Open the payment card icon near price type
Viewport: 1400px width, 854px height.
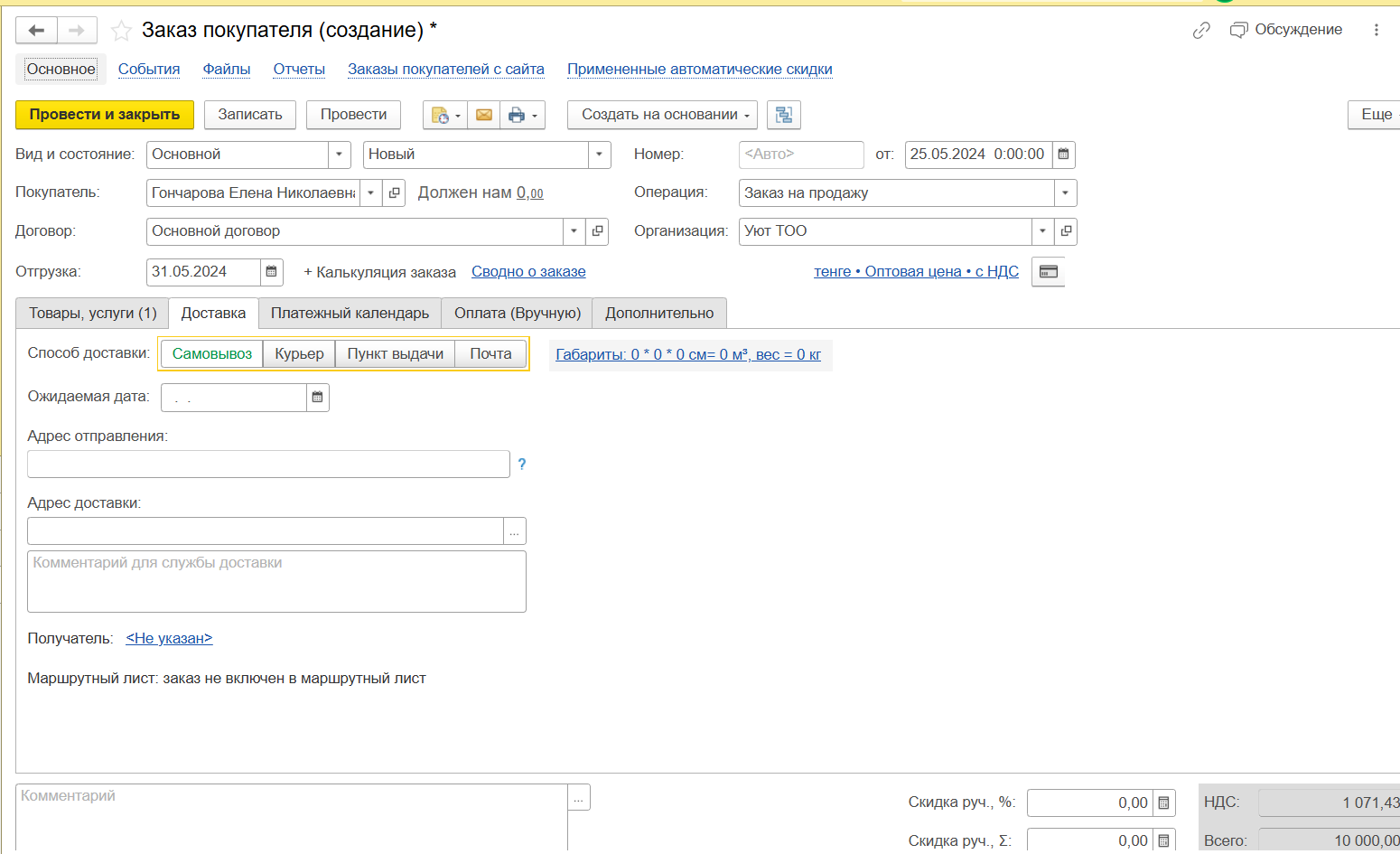click(x=1048, y=272)
